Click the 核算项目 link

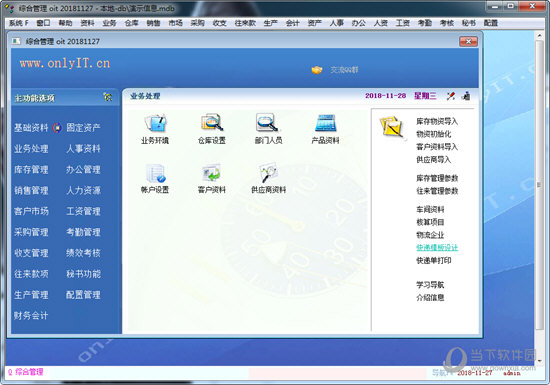[x=430, y=222]
